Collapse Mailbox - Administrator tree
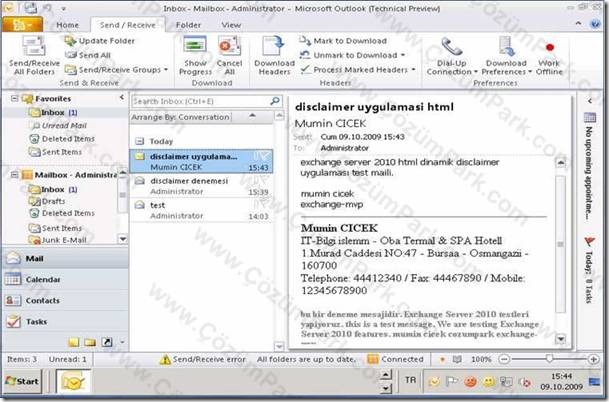 (x=14, y=175)
